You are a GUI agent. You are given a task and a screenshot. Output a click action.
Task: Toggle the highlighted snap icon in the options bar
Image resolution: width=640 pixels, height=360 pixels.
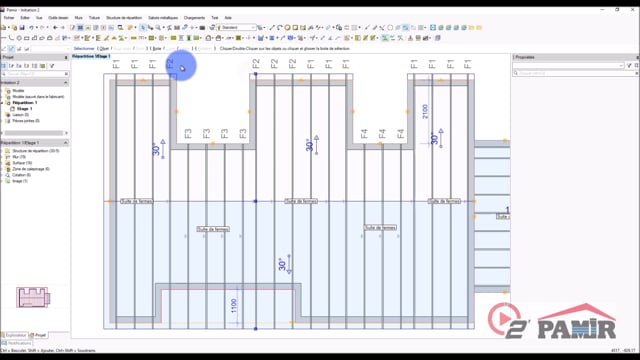pyautogui.click(x=11, y=49)
